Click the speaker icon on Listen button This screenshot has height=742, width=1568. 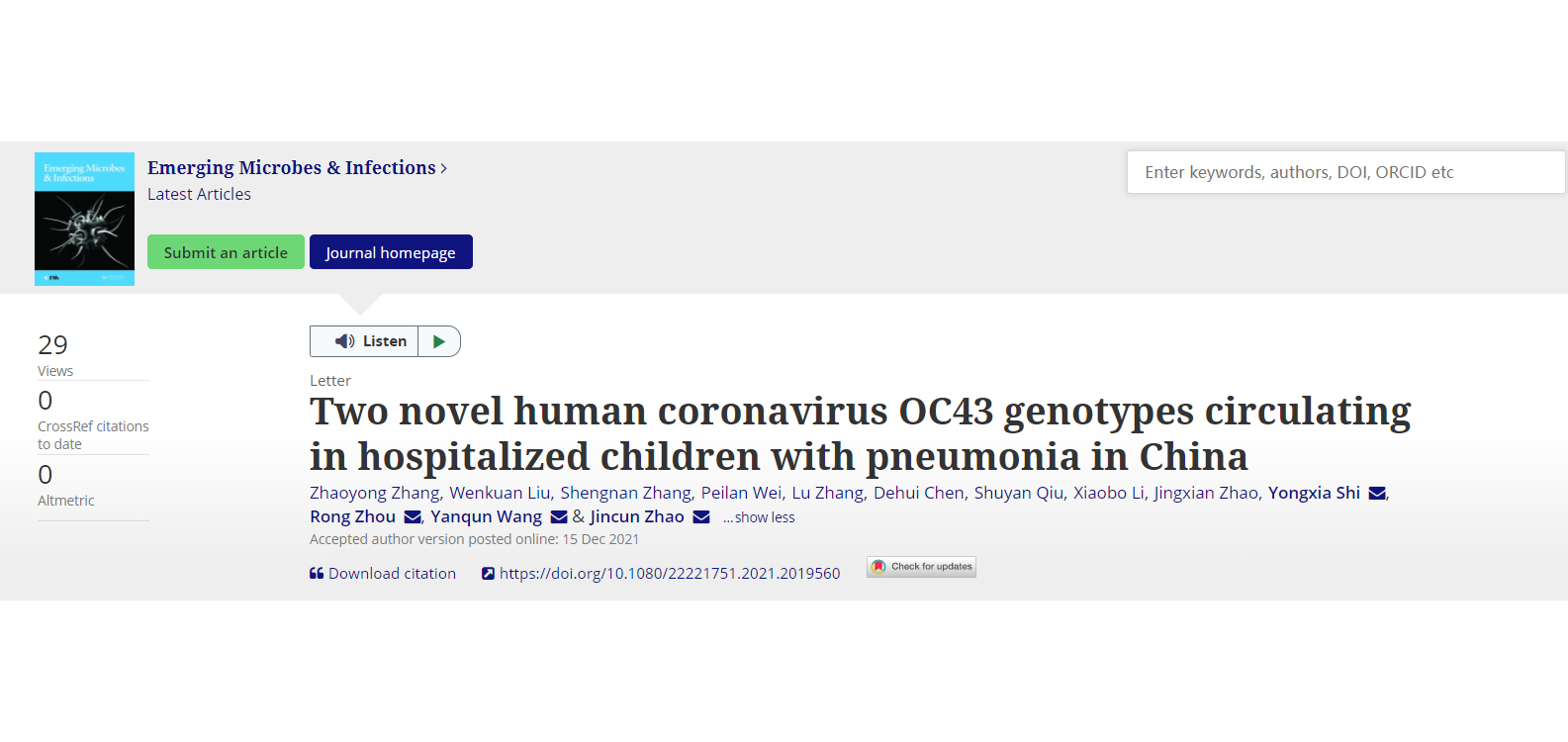344,341
